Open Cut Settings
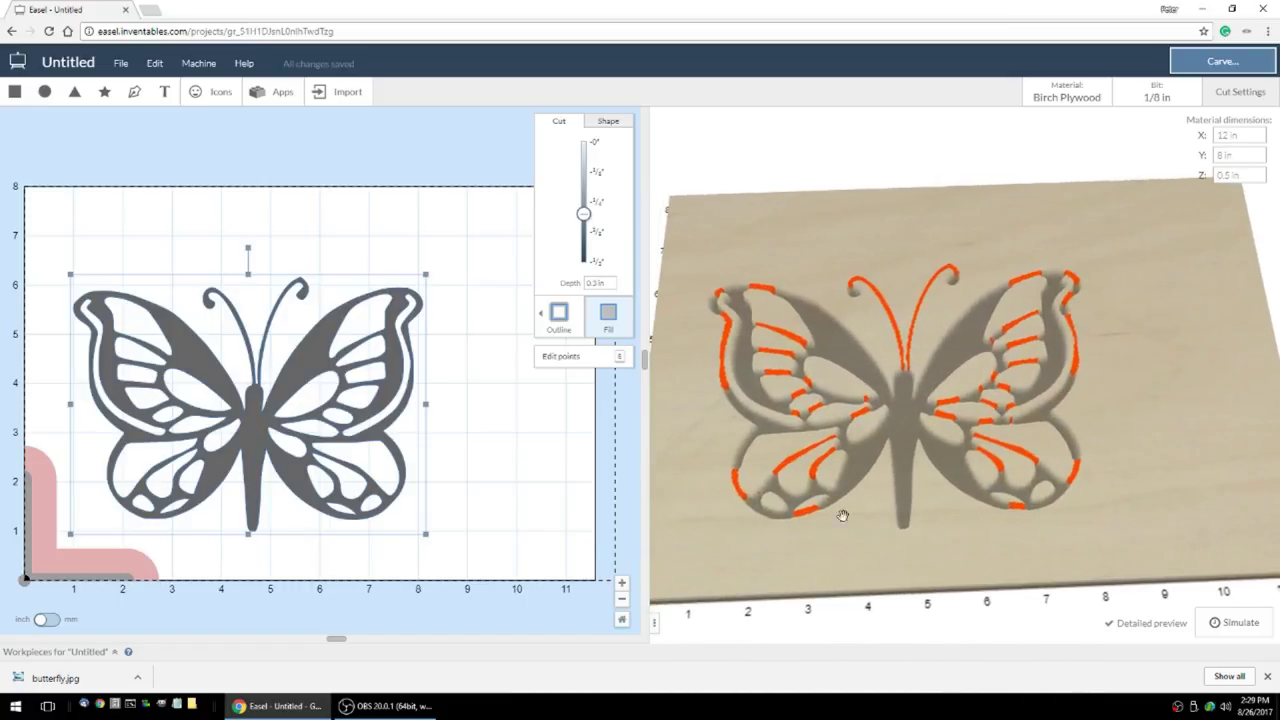The height and width of the screenshot is (720, 1280). click(1240, 92)
